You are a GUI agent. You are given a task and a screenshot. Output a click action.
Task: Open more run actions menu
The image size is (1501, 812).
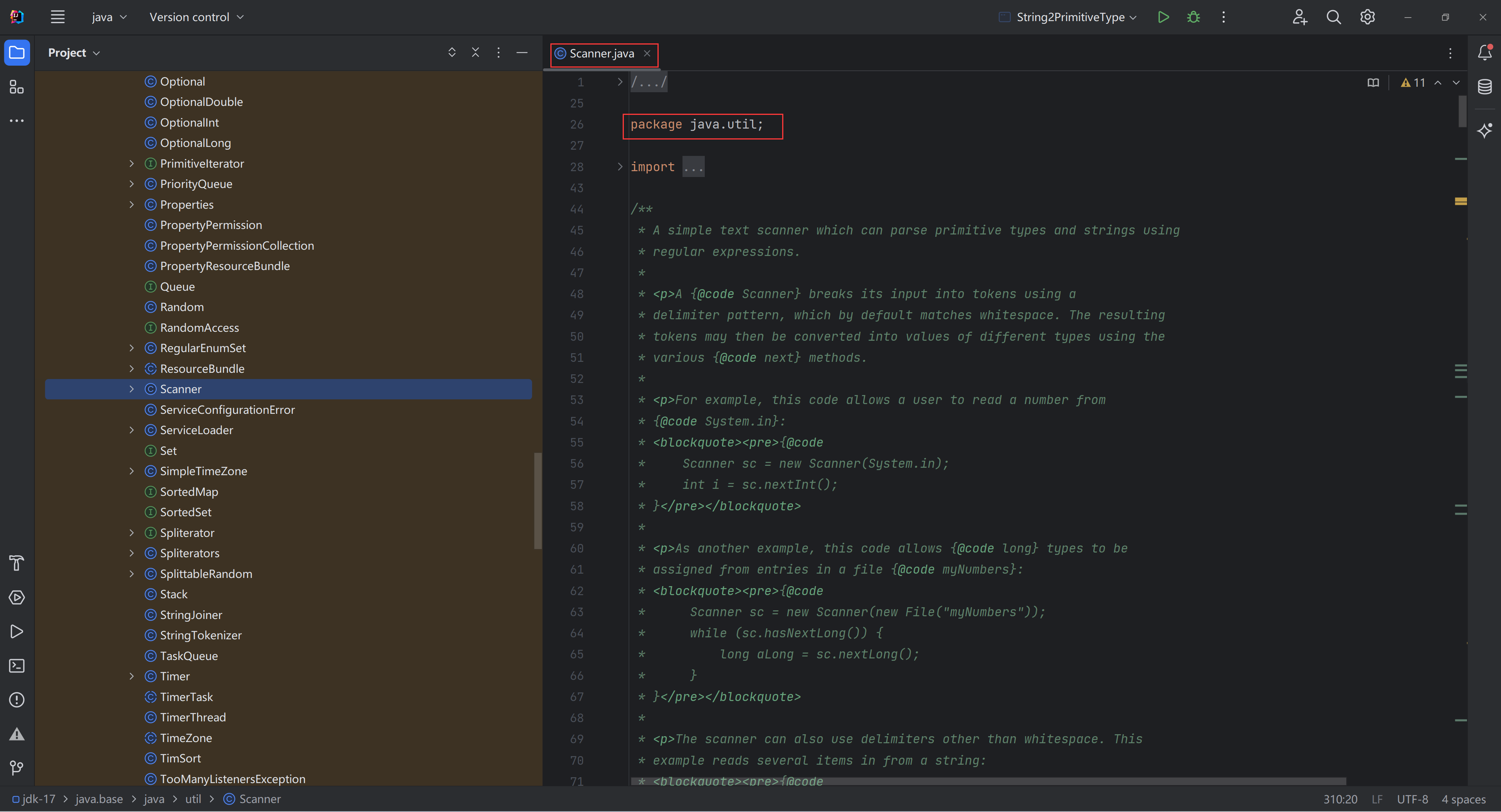[1223, 17]
